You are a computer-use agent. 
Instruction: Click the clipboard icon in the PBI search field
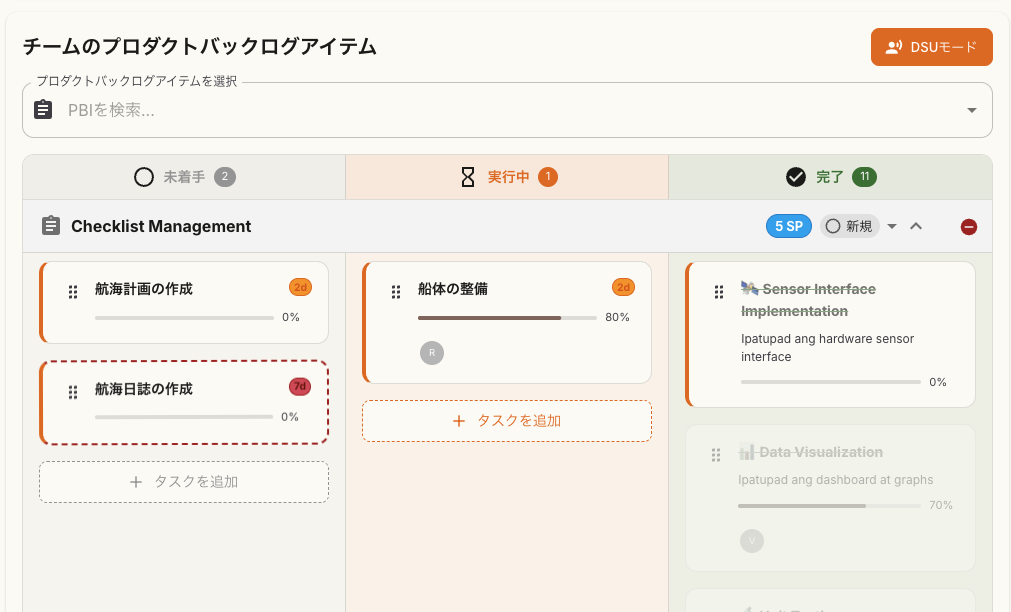(x=43, y=110)
